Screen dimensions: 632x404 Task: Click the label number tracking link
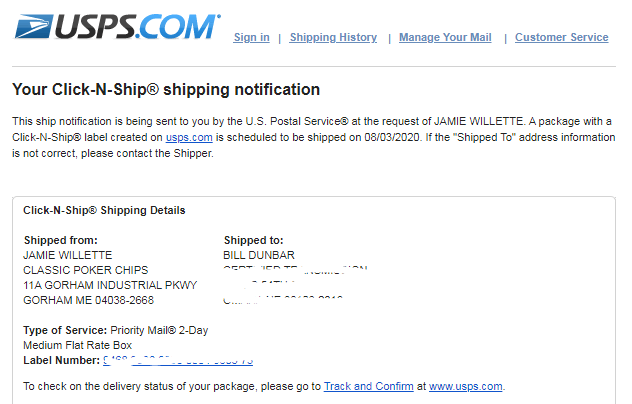[177, 360]
